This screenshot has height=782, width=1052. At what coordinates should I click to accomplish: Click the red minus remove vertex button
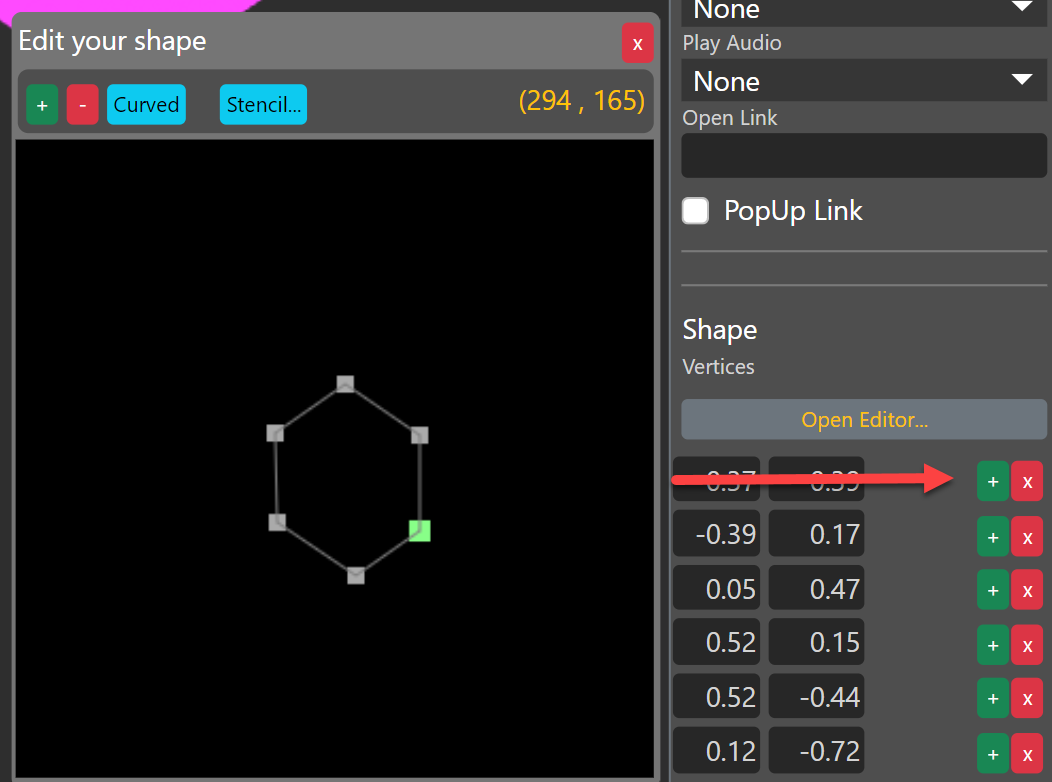(82, 105)
